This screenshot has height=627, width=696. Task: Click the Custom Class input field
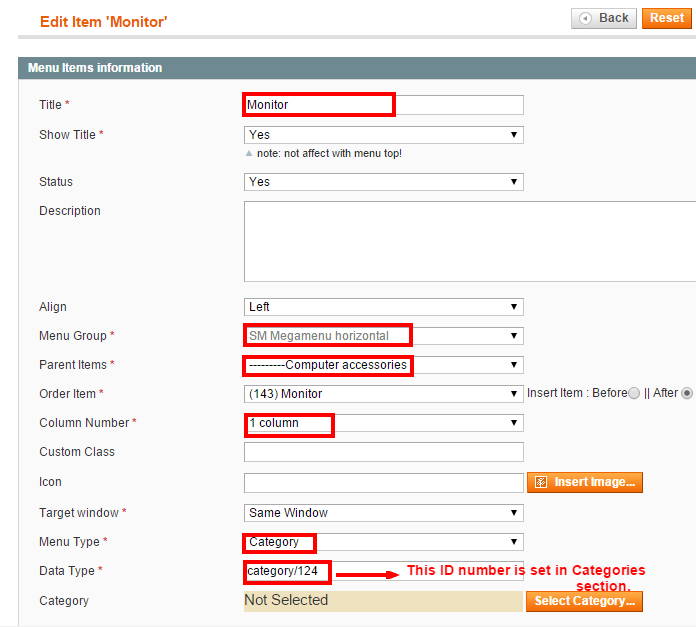tap(384, 452)
